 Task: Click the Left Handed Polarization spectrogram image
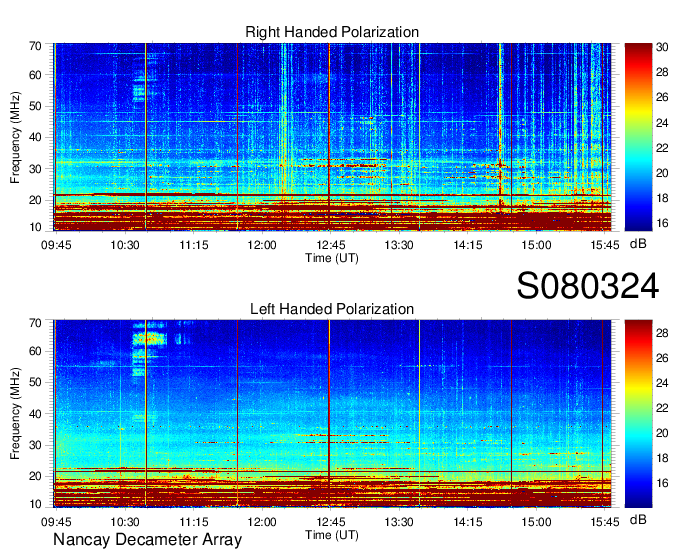pyautogui.click(x=332, y=414)
